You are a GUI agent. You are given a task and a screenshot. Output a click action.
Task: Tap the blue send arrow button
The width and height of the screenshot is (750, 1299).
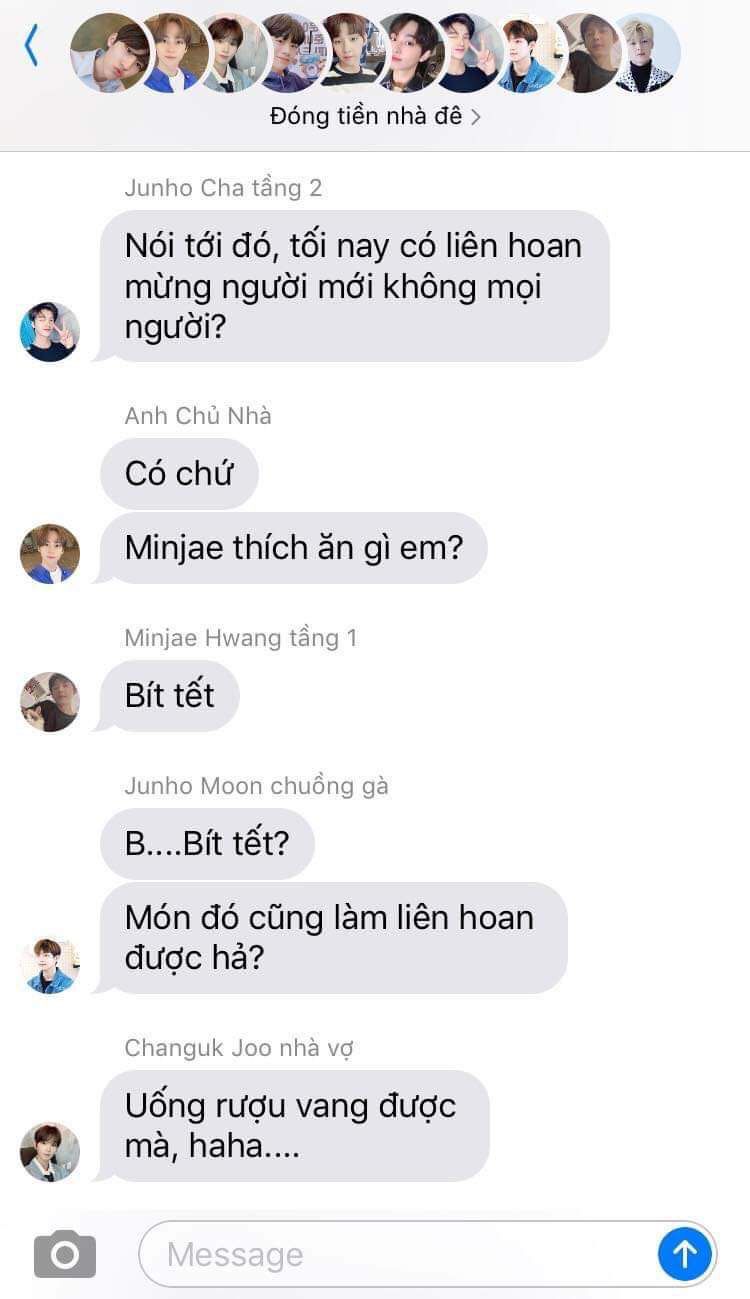pos(685,1254)
